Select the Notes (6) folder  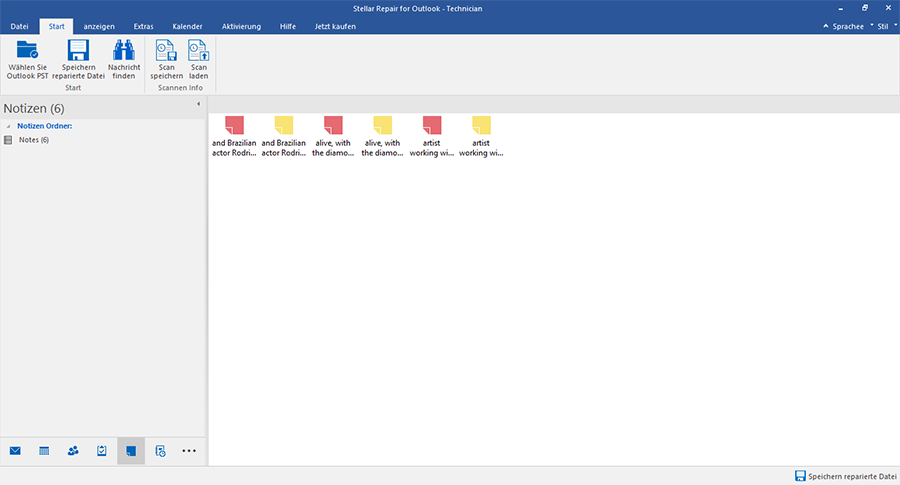(x=33, y=140)
